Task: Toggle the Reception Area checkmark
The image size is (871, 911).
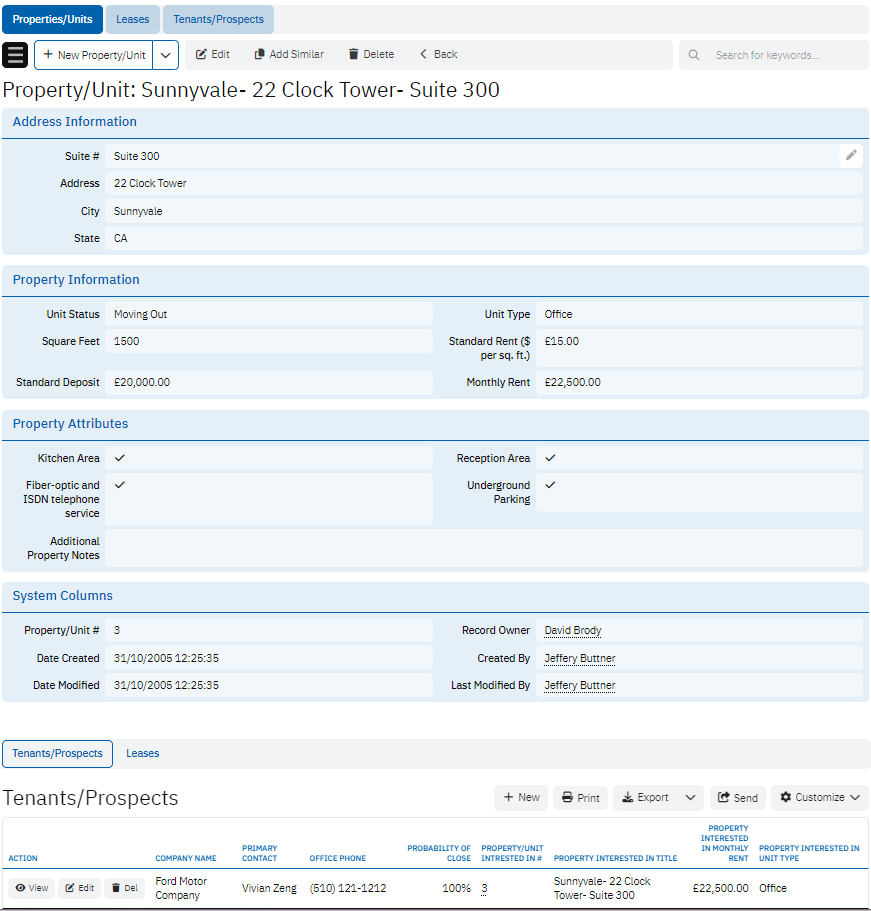Action: (550, 458)
